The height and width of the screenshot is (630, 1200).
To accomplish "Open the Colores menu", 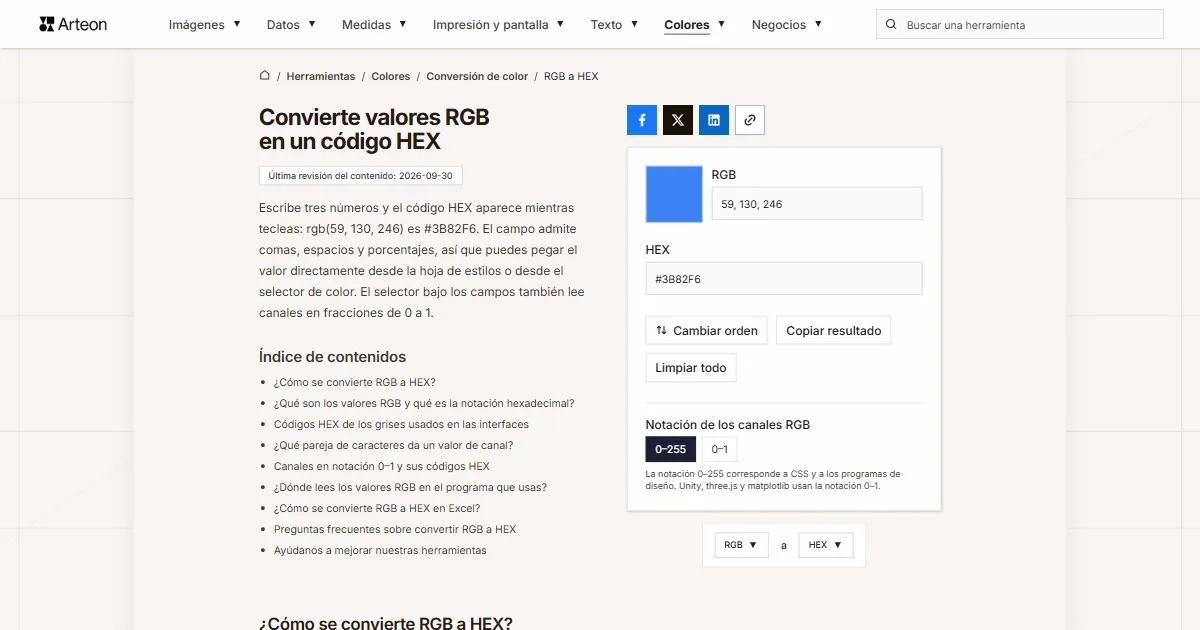I will [x=695, y=25].
